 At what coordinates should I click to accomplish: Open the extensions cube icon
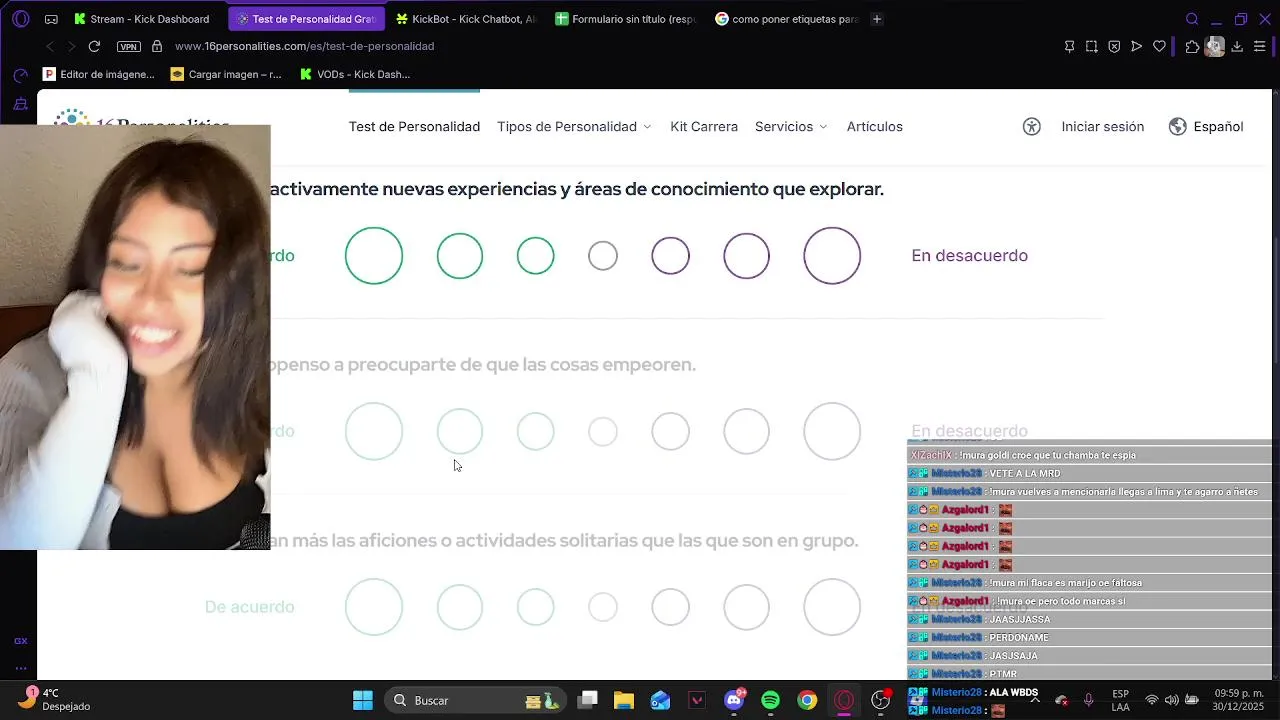point(1192,46)
